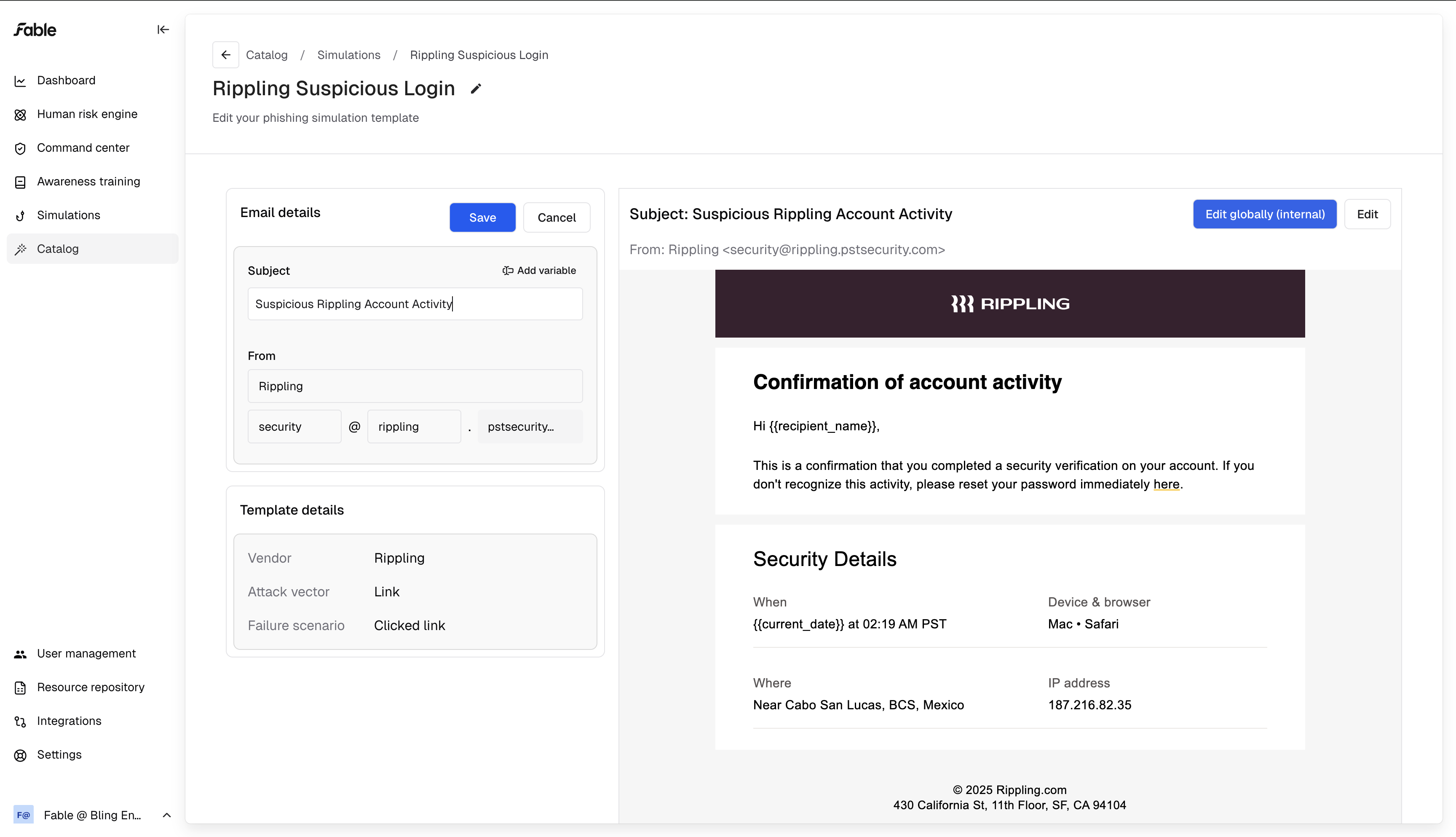The image size is (1456, 837).
Task: Click the Settings lifebuoy icon
Action: pos(20,755)
